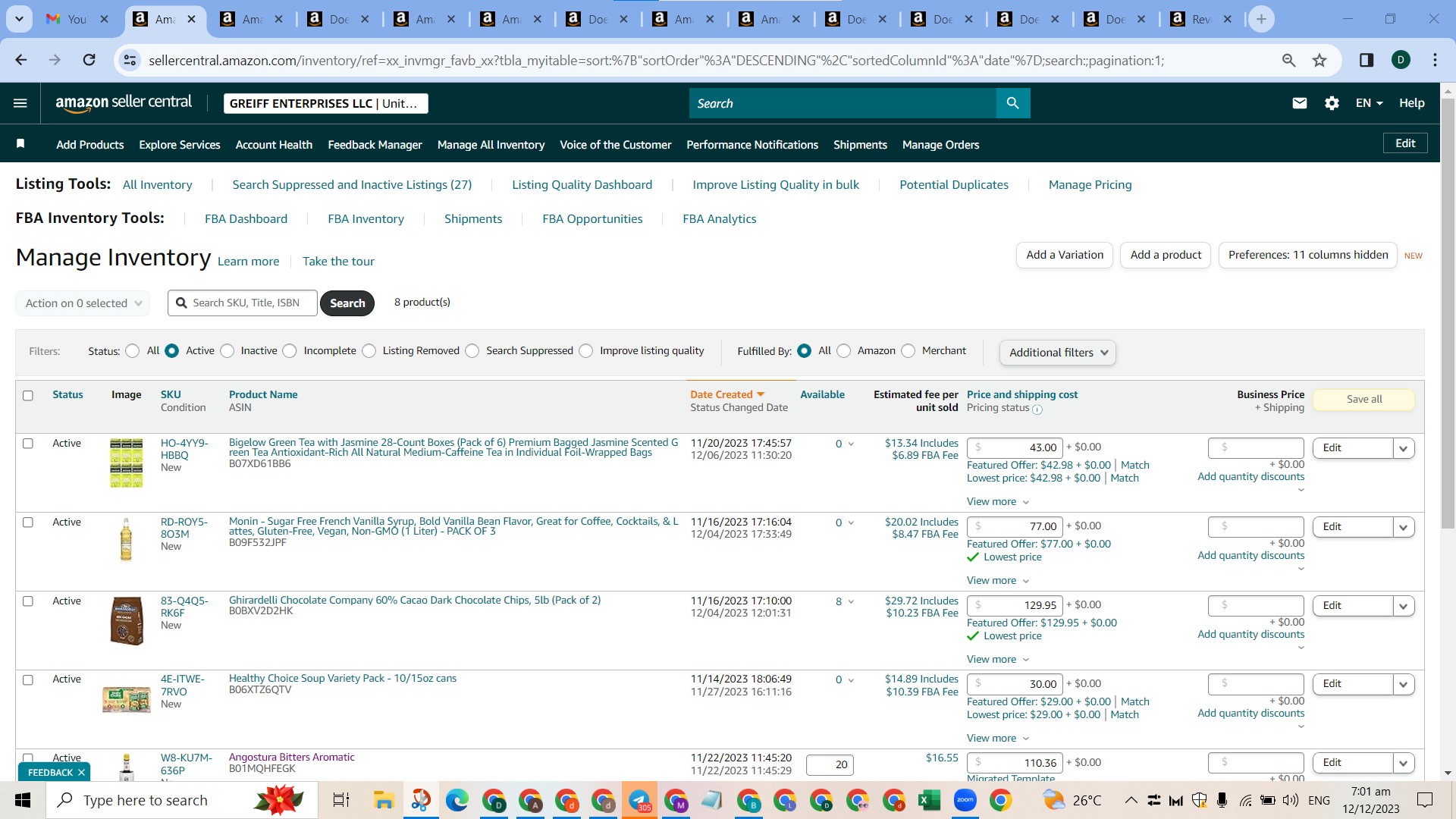The width and height of the screenshot is (1456, 819).
Task: Open a new browser tab with plus icon
Action: tap(1261, 19)
